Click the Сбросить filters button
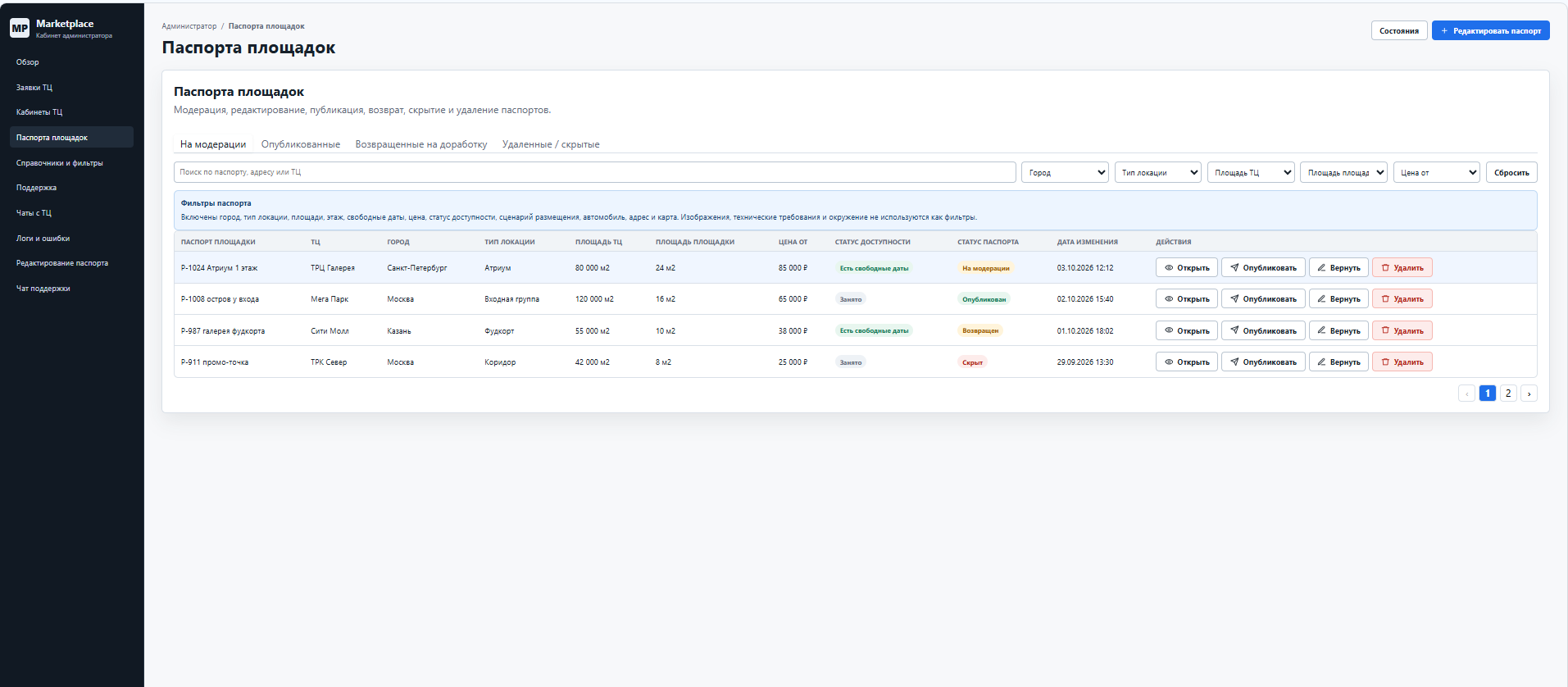Image resolution: width=1568 pixels, height=687 pixels. (1511, 172)
